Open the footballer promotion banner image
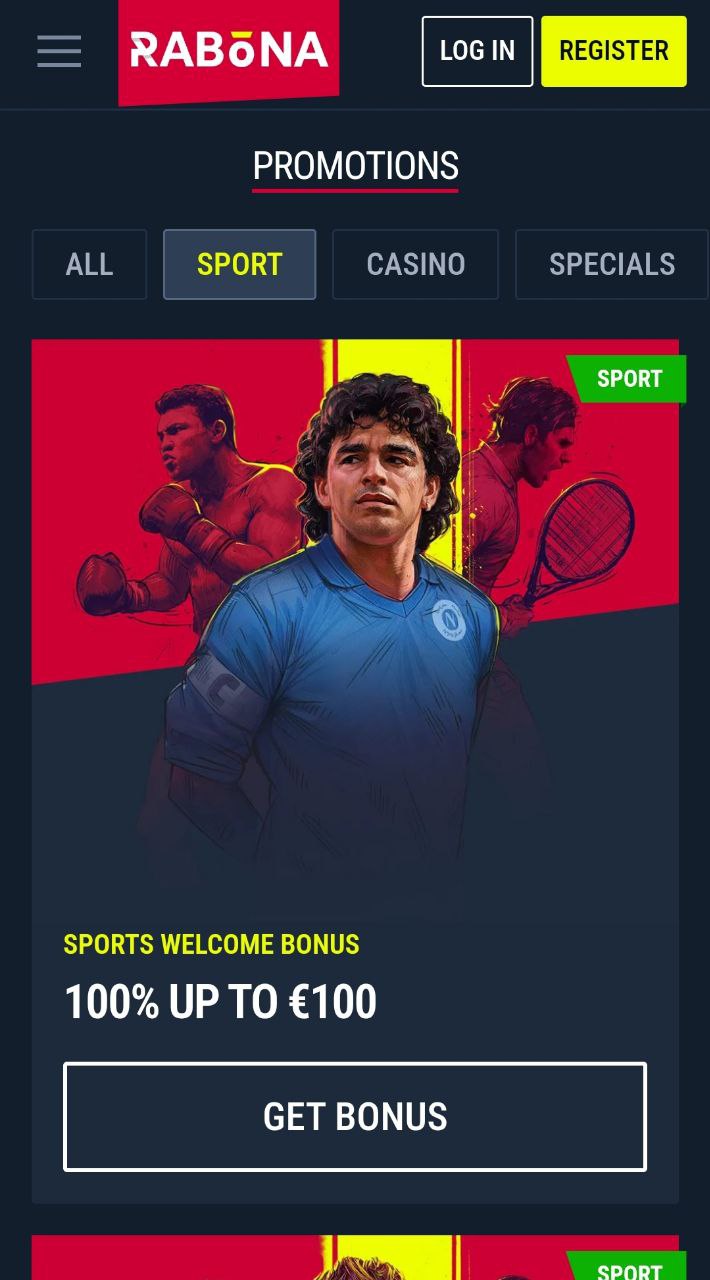Image resolution: width=710 pixels, height=1280 pixels. 355,620
